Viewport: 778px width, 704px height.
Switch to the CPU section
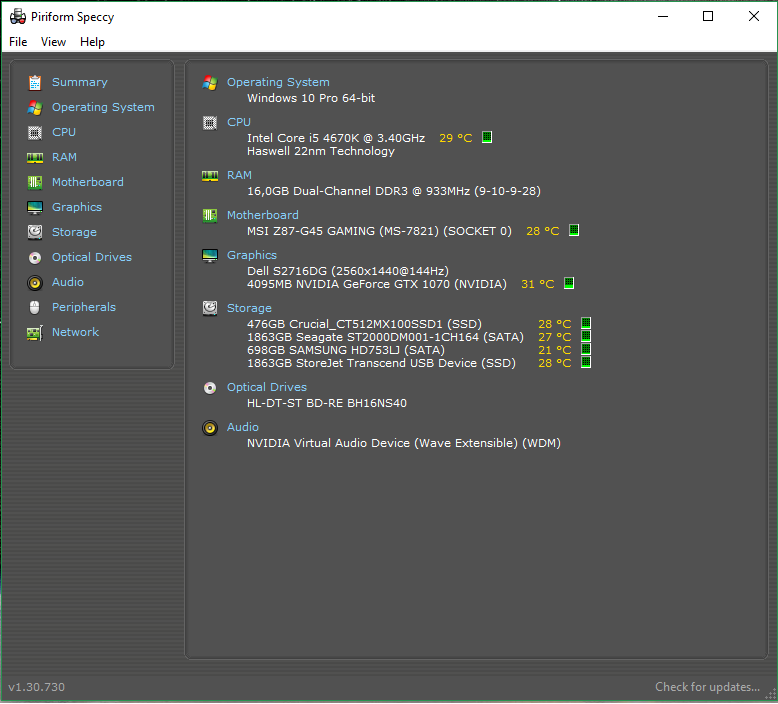pyautogui.click(x=64, y=132)
